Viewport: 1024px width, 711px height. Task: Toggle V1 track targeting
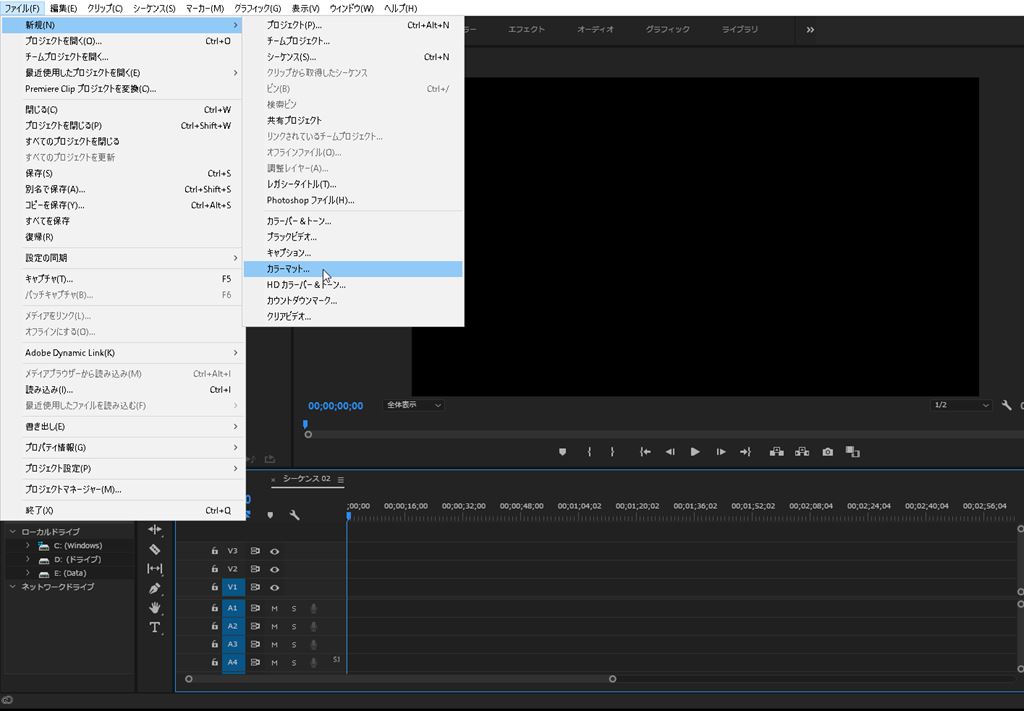(233, 588)
